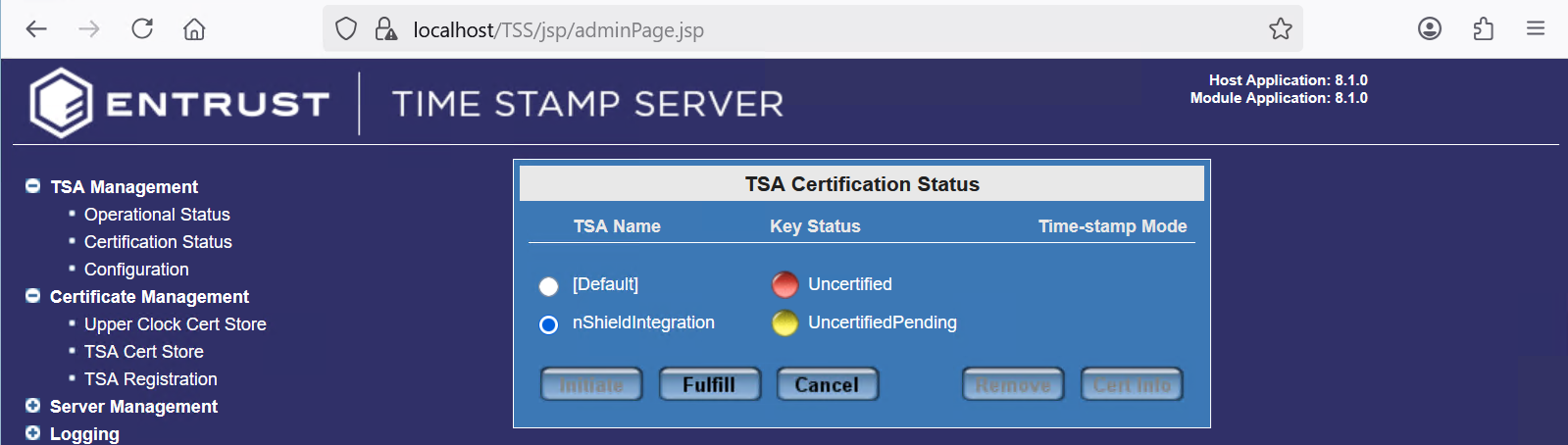The width and height of the screenshot is (1568, 445).
Task: Click the red Uncertified status indicator
Action: pos(785,284)
